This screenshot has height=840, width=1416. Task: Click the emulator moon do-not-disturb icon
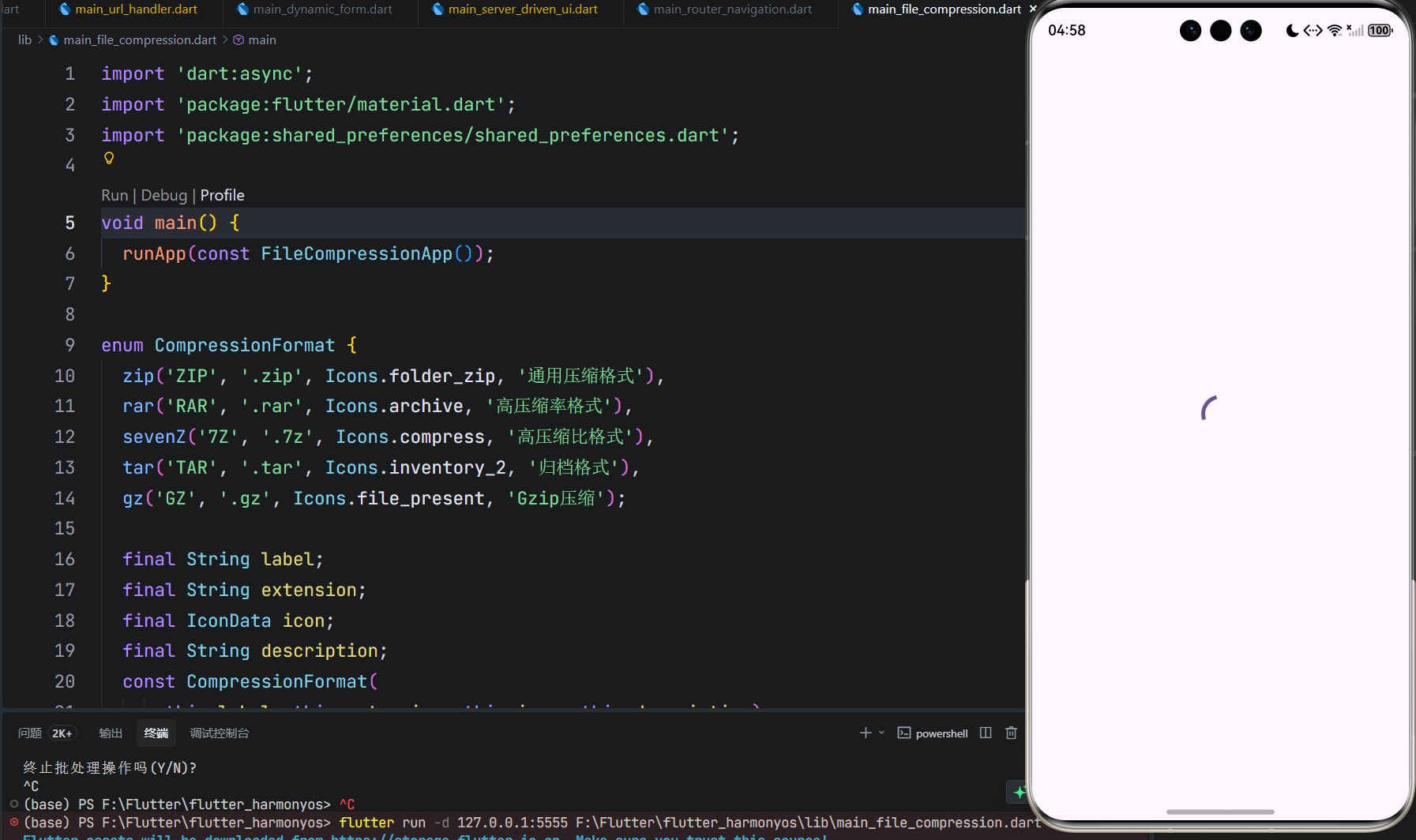tap(1292, 31)
